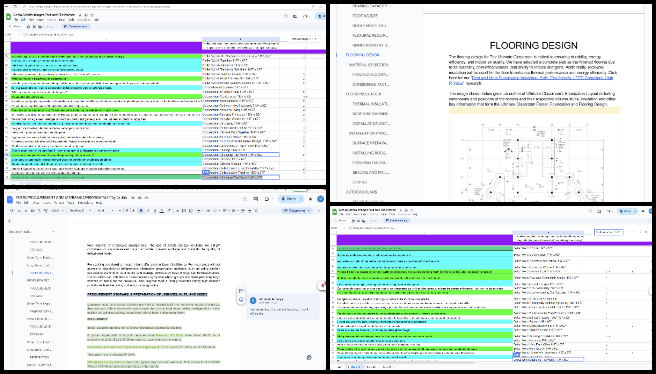Open the Suggesting mode dropdown
The image size is (656, 374).
[x=297, y=210]
